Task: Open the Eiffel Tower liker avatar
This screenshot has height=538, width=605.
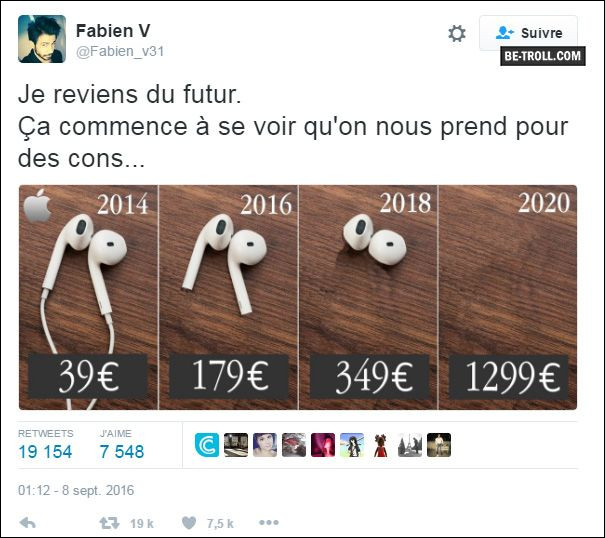Action: 410,445
